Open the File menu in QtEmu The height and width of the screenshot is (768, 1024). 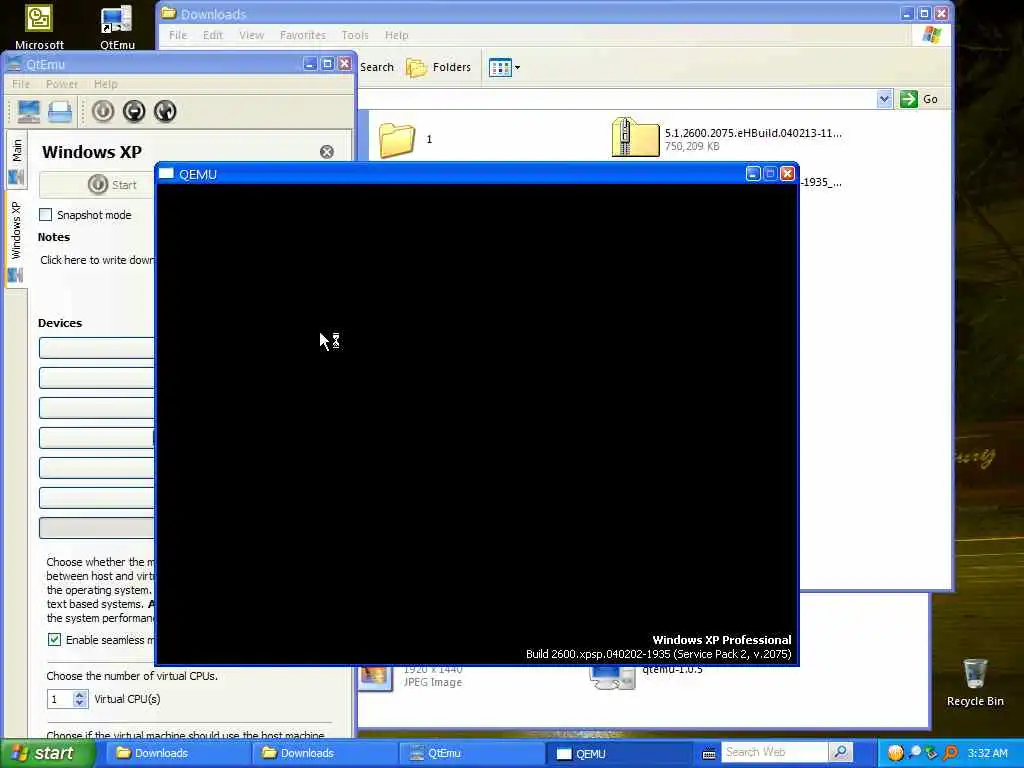pos(21,84)
